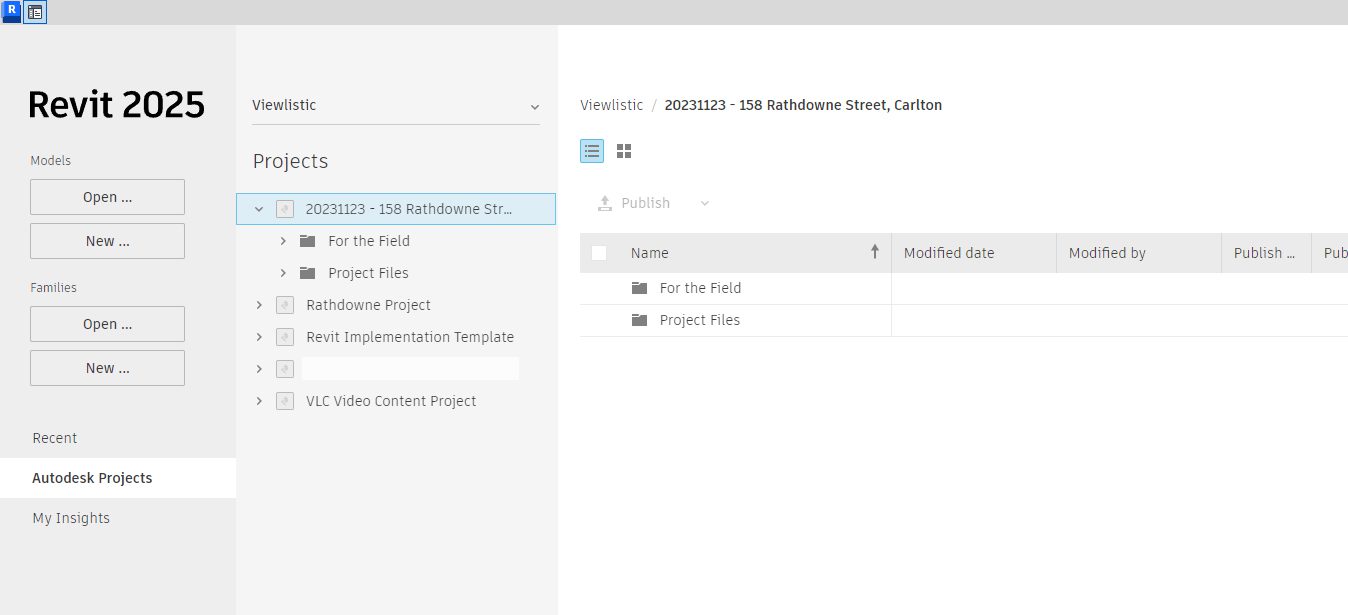The height and width of the screenshot is (615, 1348).
Task: Collapse the 20231123 - 158 Rathdowne project
Action: [259, 209]
